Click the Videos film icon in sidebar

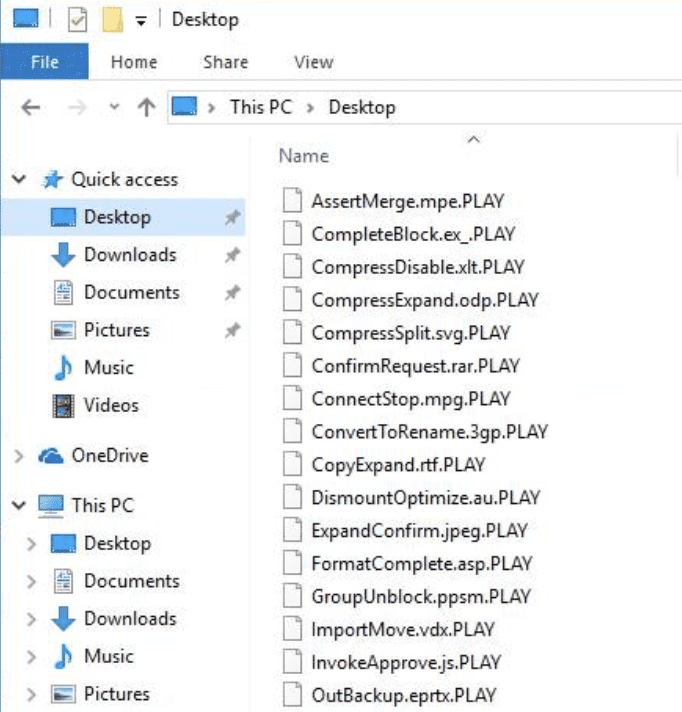point(63,406)
